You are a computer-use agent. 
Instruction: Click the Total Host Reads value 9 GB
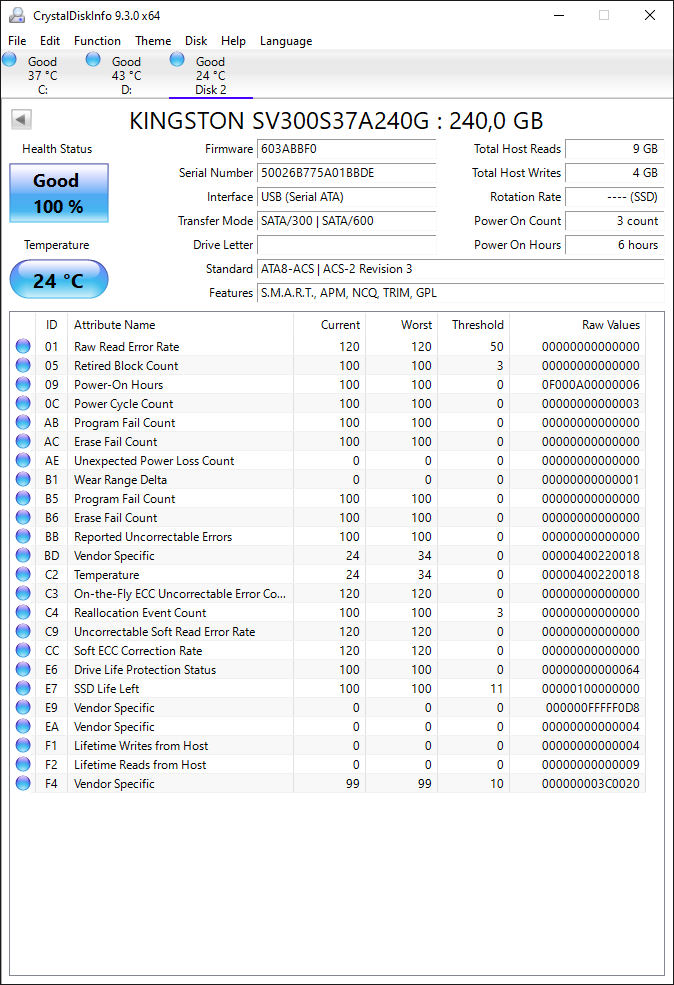coord(614,149)
